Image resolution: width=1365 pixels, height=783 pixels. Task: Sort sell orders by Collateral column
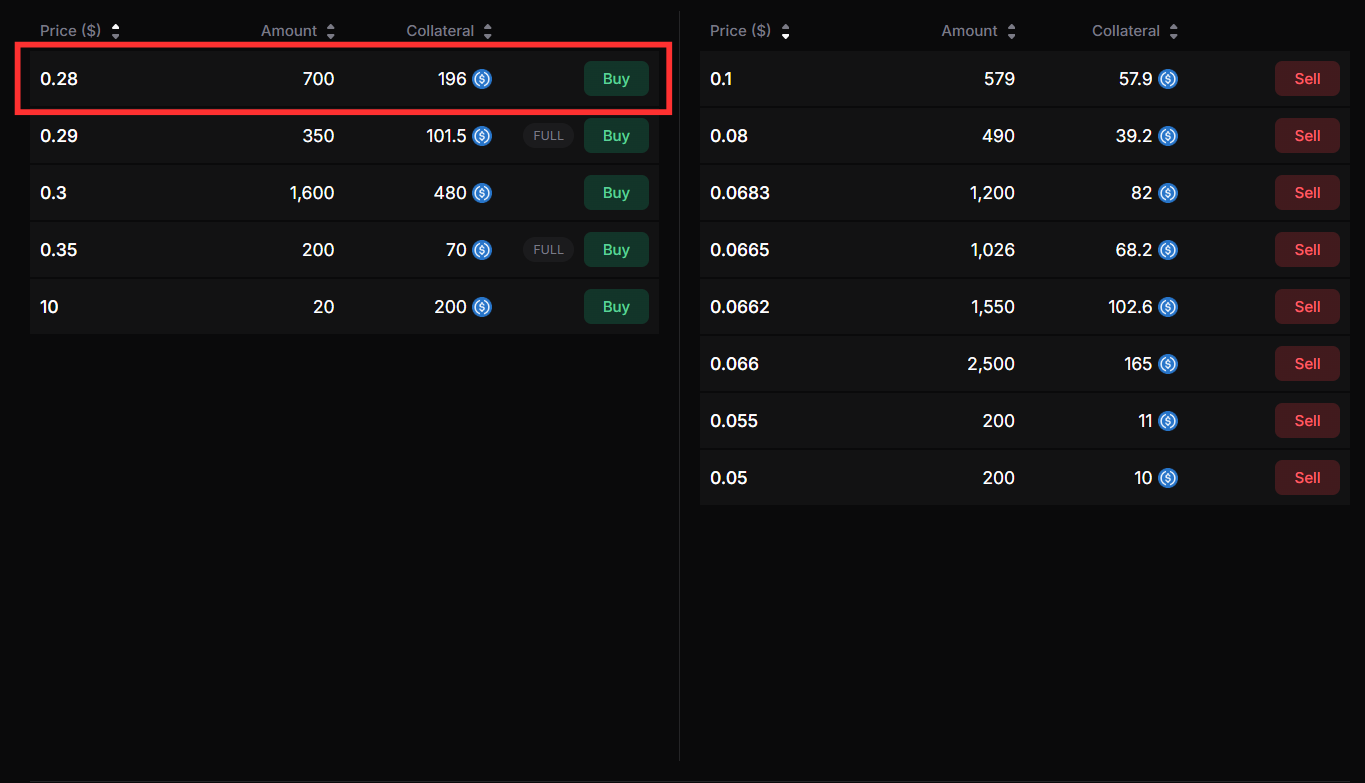click(1173, 31)
